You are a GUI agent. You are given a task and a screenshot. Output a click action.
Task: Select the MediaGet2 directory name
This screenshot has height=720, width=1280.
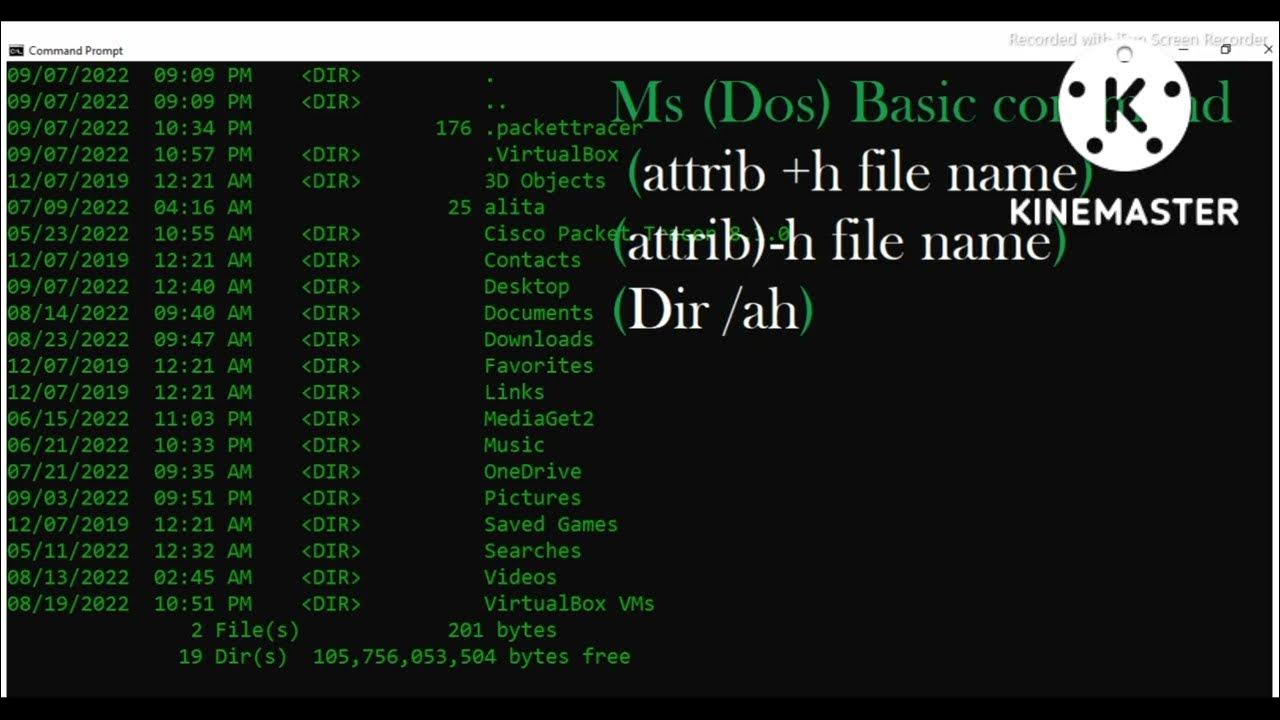pos(538,418)
